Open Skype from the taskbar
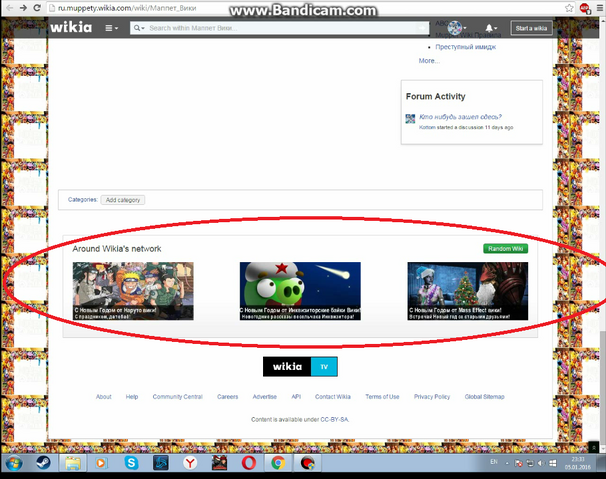Image resolution: width=606 pixels, height=479 pixels. click(131, 463)
